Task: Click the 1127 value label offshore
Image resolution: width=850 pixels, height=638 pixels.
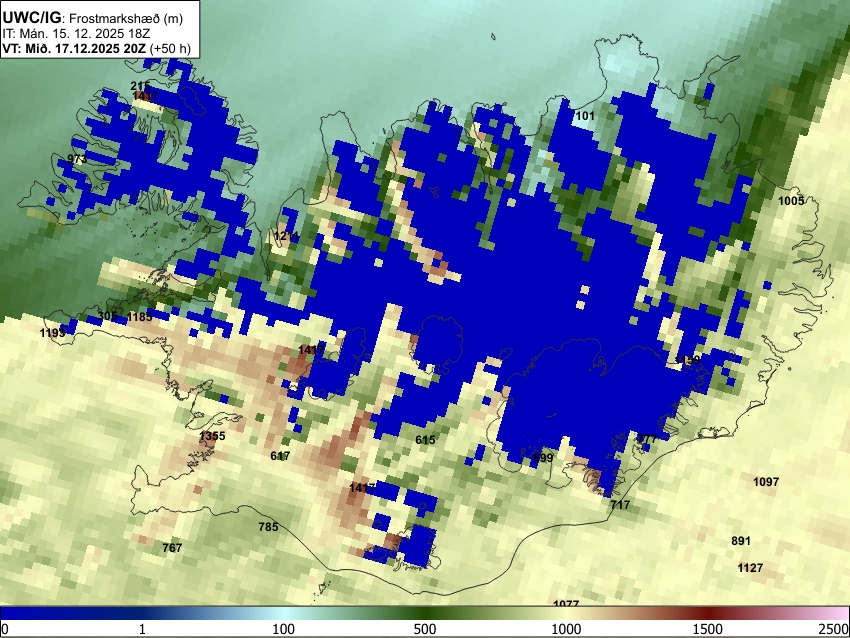Action: [x=750, y=568]
